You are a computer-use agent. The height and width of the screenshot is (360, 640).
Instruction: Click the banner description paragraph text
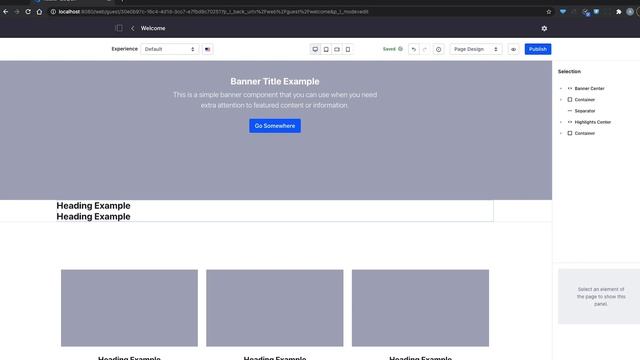pos(275,100)
